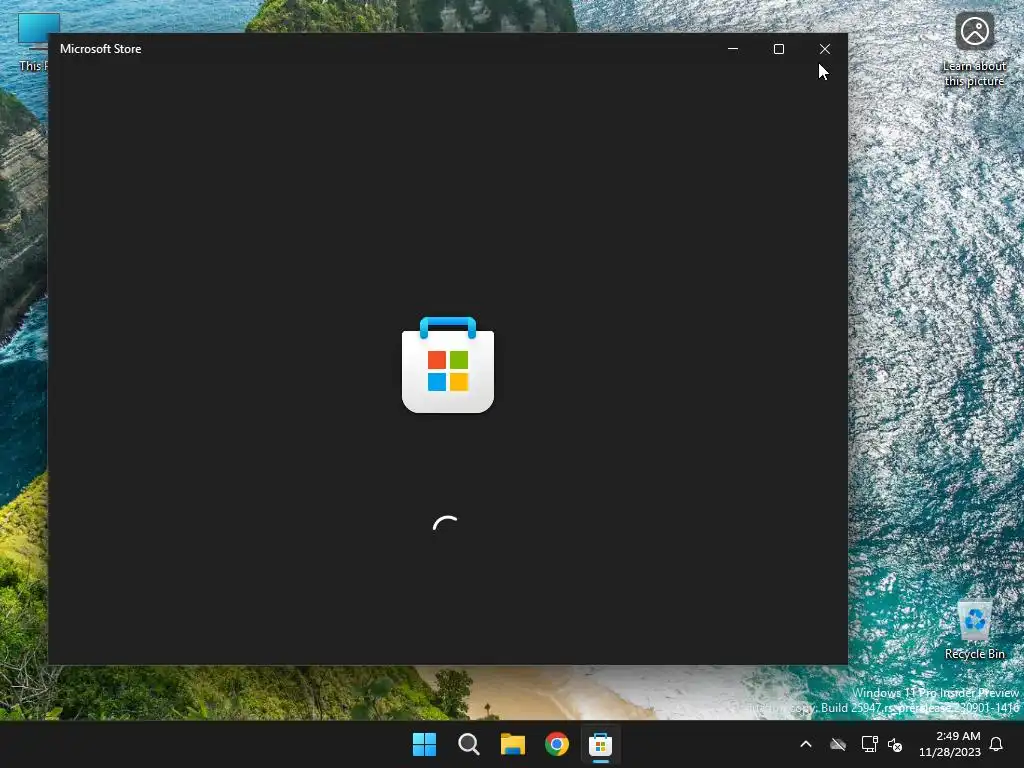Show hidden icons in the system tray

806,744
